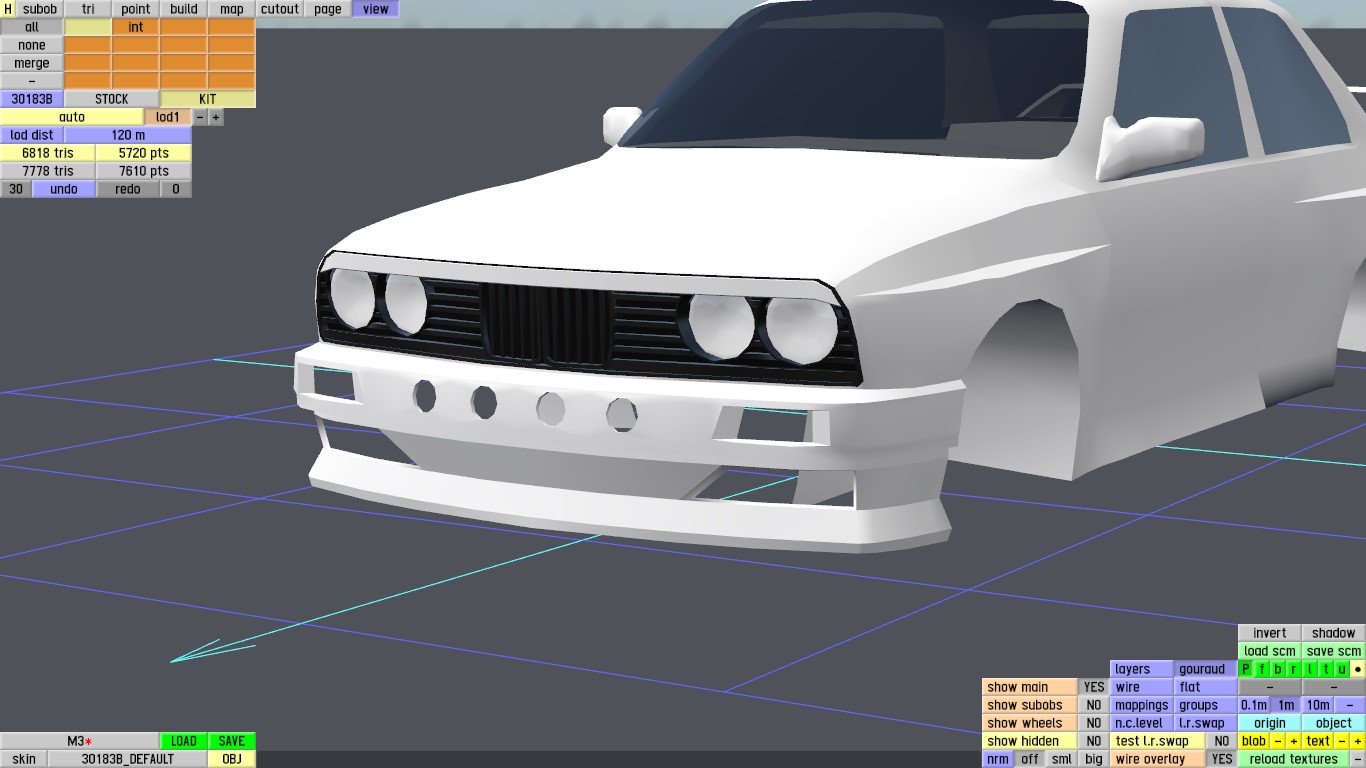Image resolution: width=1366 pixels, height=768 pixels.
Task: Click the minus button next to 10m
Action: (x=1350, y=705)
